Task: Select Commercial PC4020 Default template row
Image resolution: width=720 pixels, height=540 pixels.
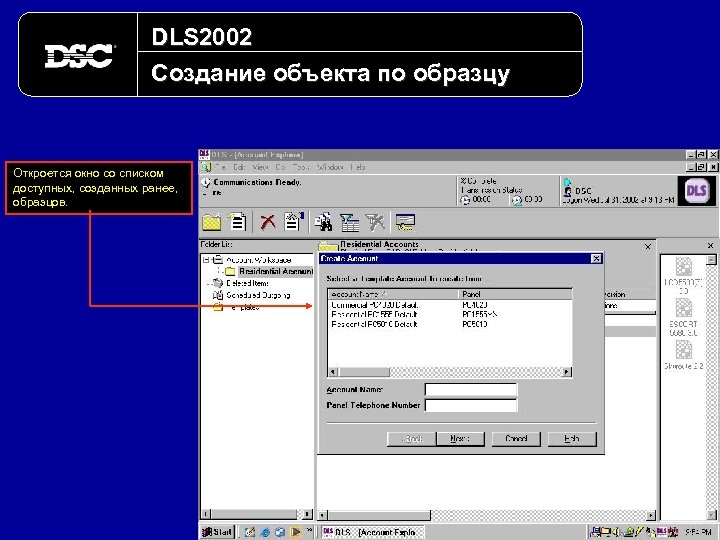Action: coord(450,305)
